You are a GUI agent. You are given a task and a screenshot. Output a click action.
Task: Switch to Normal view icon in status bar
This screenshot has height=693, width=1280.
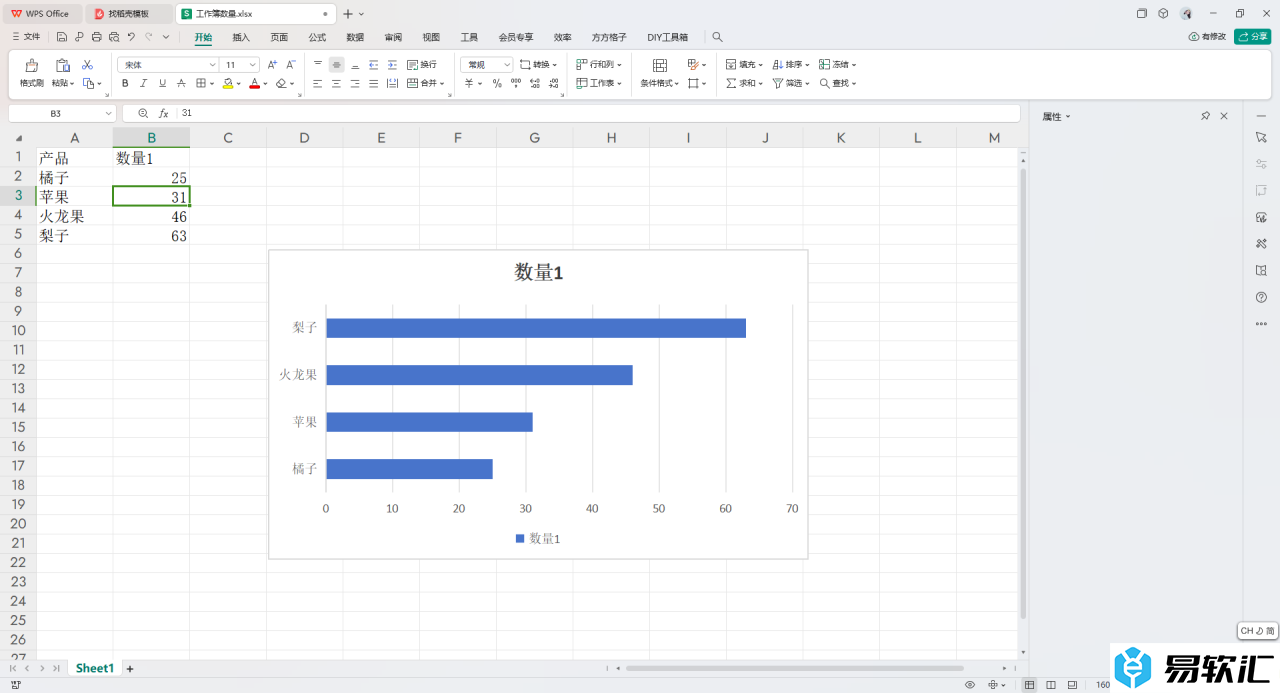click(x=1030, y=685)
